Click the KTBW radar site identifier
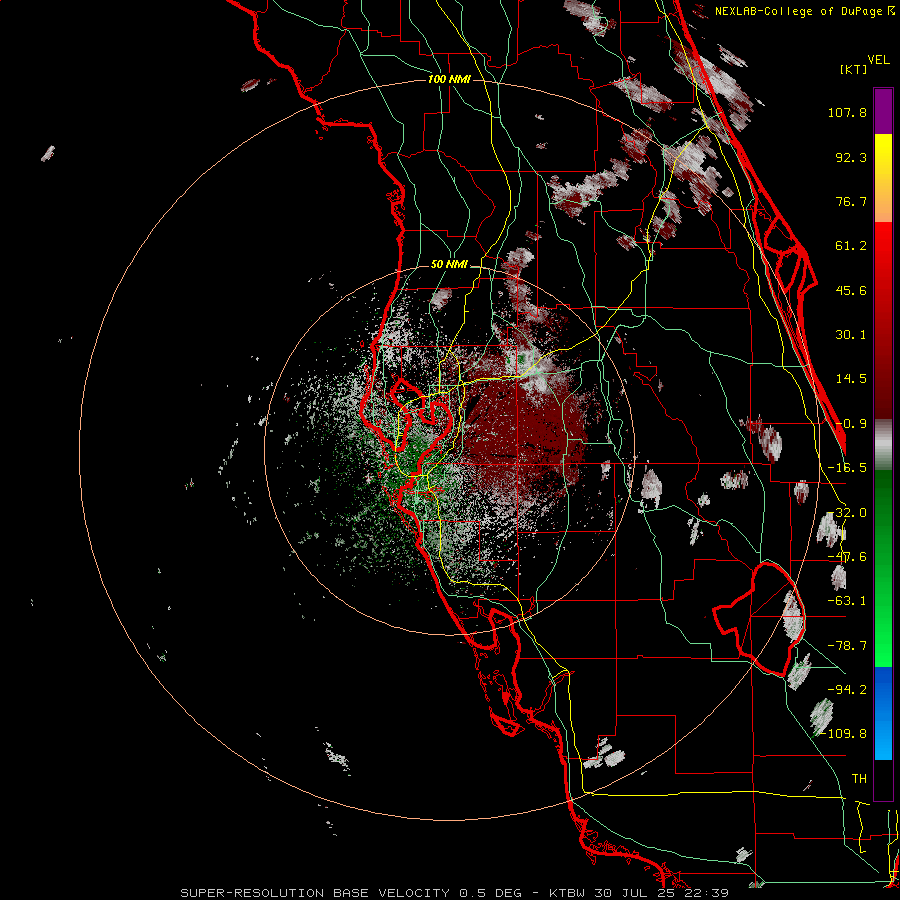Screen dimensions: 900x900 pyautogui.click(x=568, y=893)
